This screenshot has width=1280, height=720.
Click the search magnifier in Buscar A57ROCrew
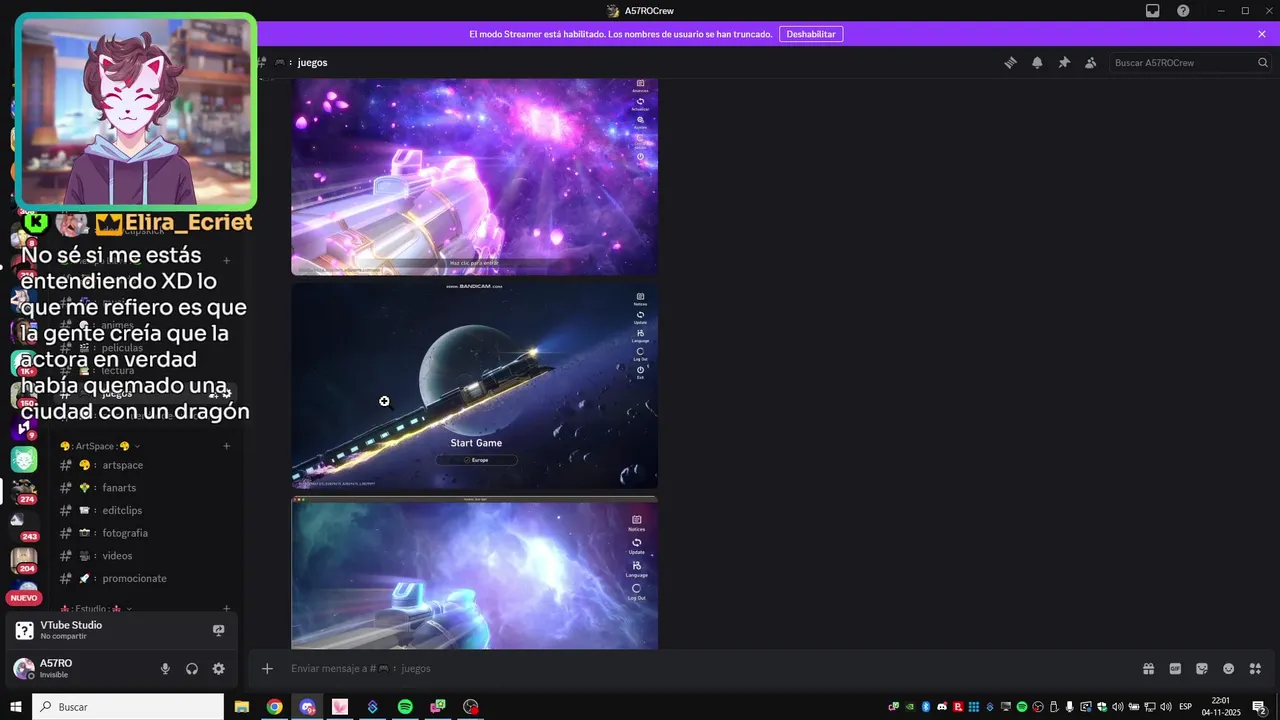tap(1262, 62)
